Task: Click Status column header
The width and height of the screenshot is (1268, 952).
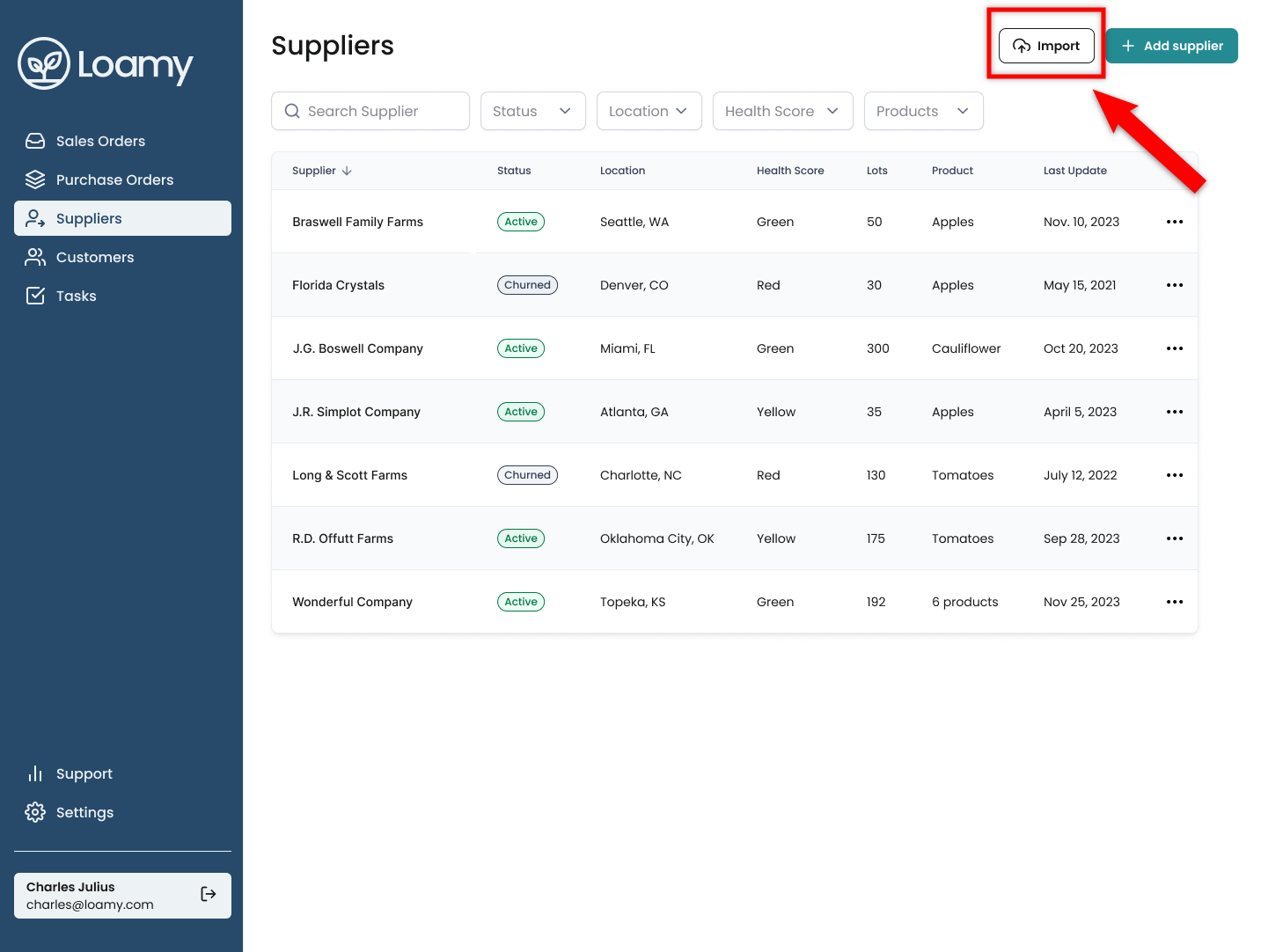Action: (514, 171)
